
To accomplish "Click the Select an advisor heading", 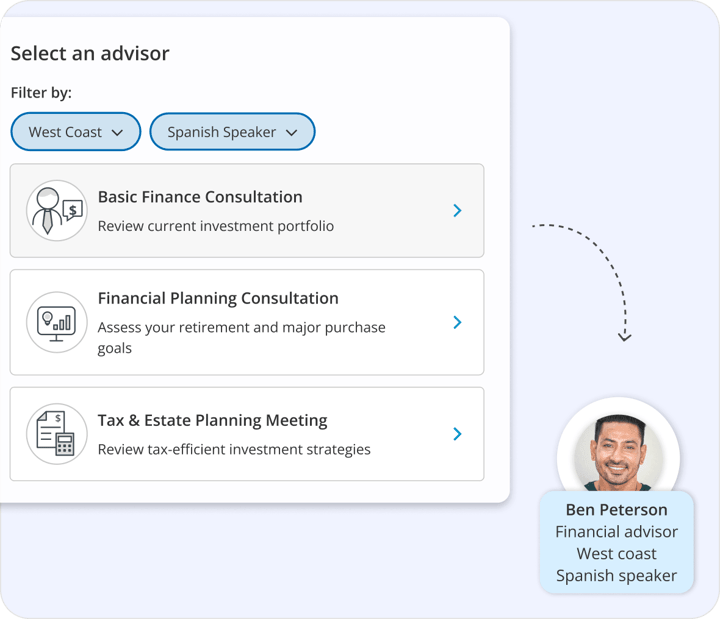I will click(90, 53).
